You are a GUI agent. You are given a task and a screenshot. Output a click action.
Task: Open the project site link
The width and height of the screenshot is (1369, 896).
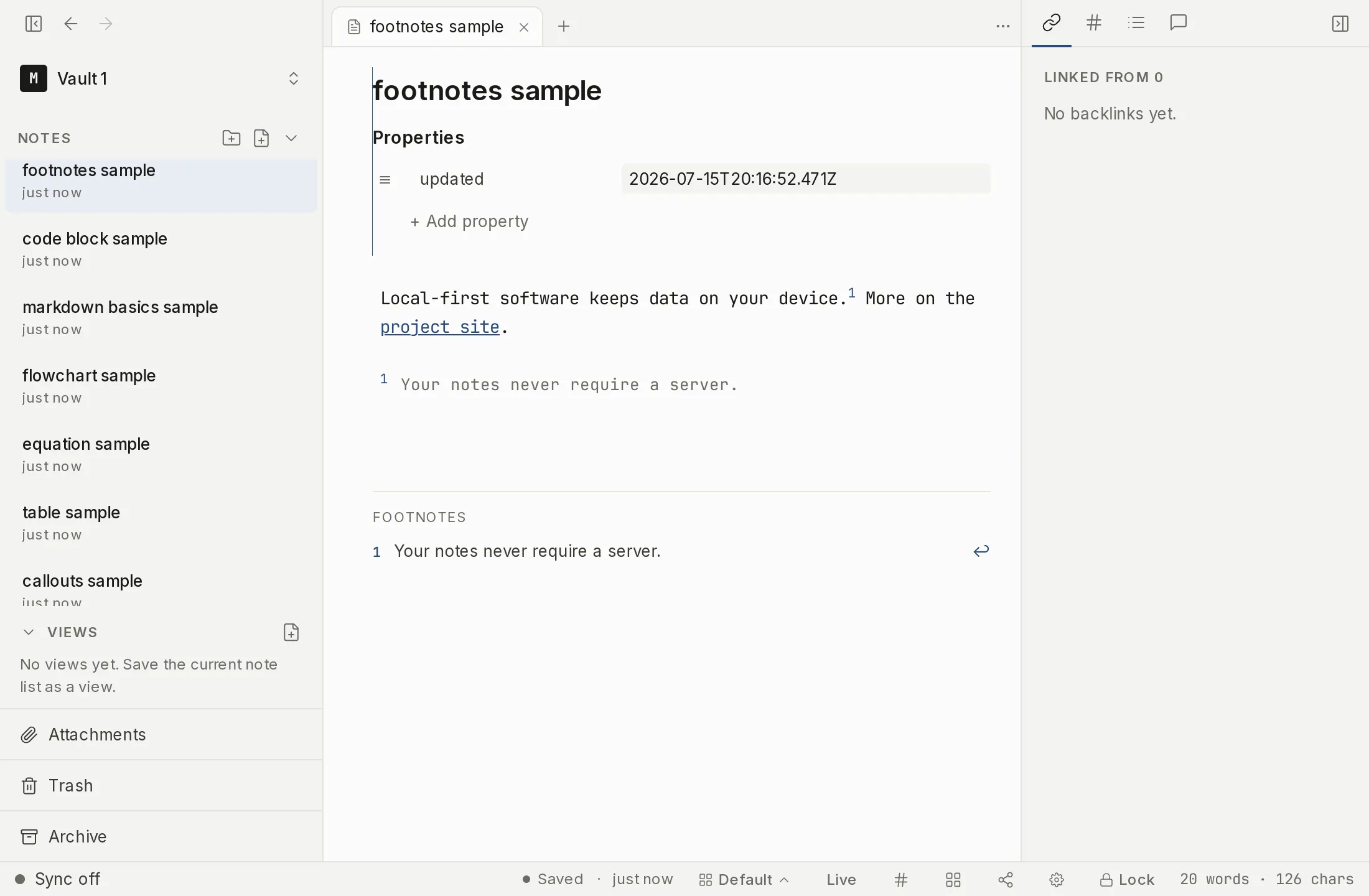(440, 327)
